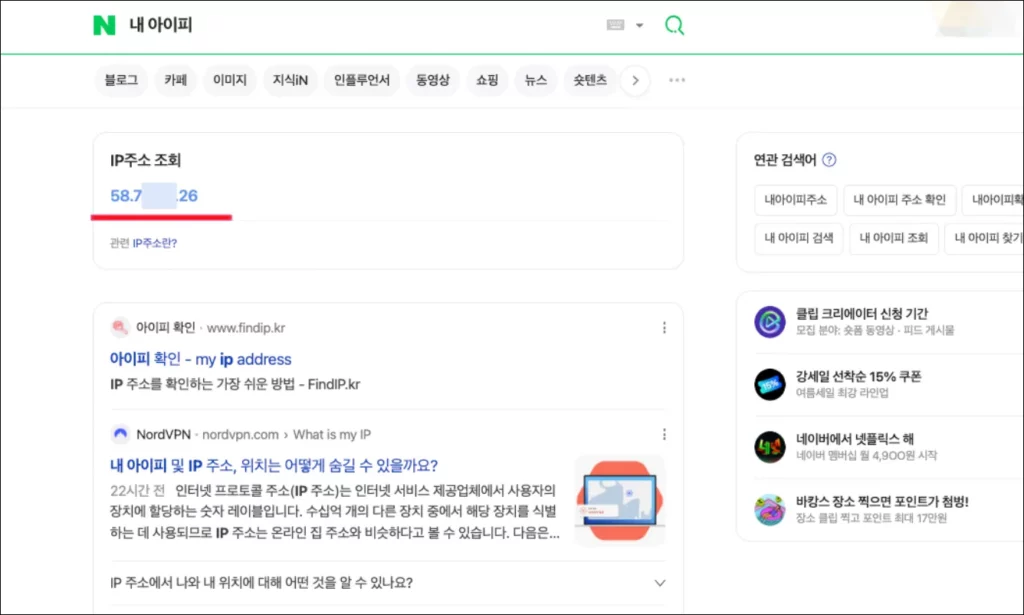Image resolution: width=1024 pixels, height=615 pixels.
Task: Expand the keyboard dropdown arrow
Action: tap(639, 25)
